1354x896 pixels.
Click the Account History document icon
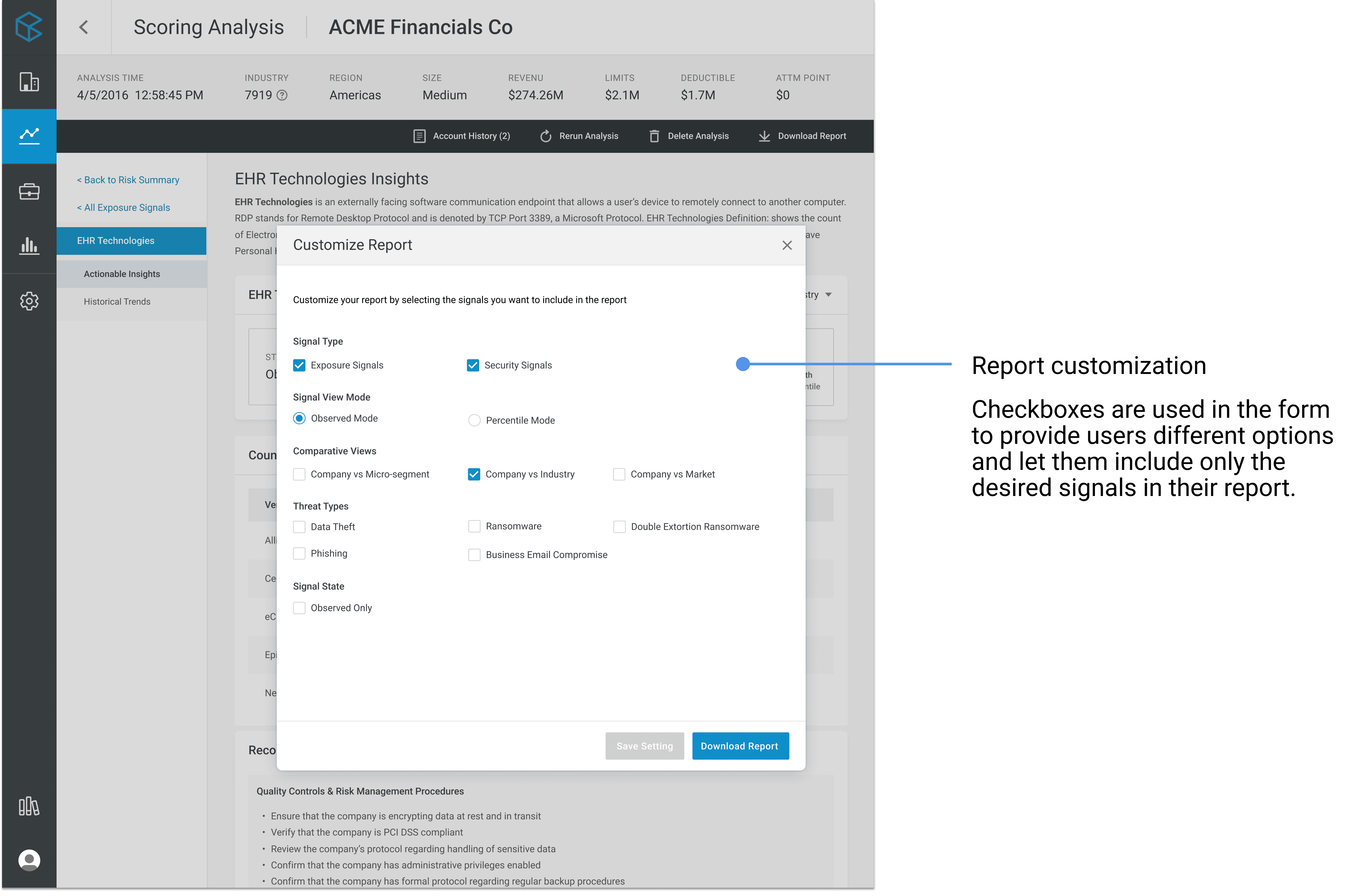(420, 136)
